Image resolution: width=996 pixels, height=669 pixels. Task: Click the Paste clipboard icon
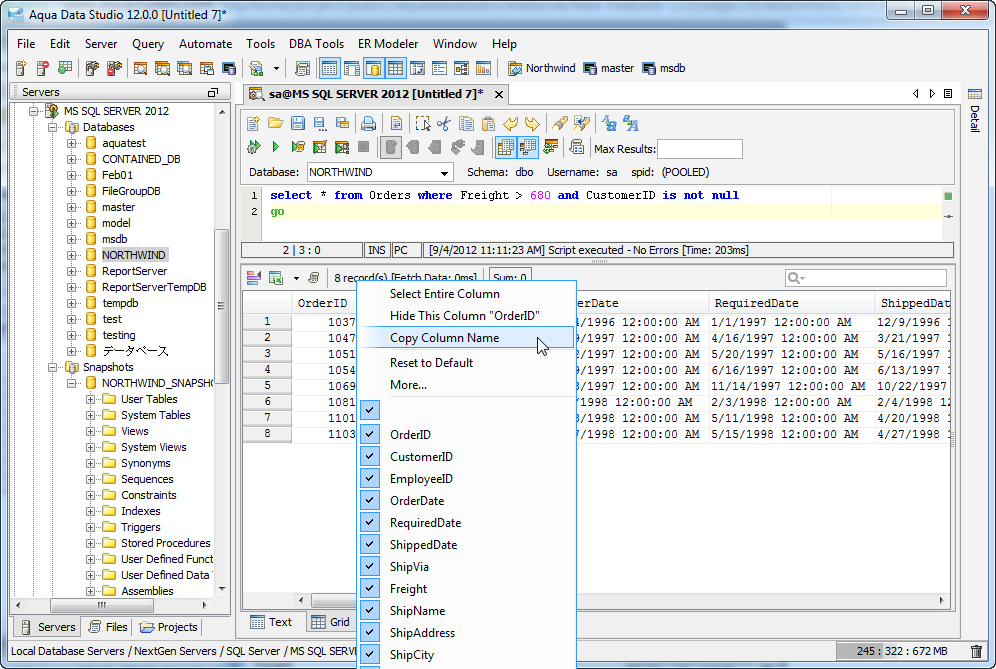tap(488, 124)
